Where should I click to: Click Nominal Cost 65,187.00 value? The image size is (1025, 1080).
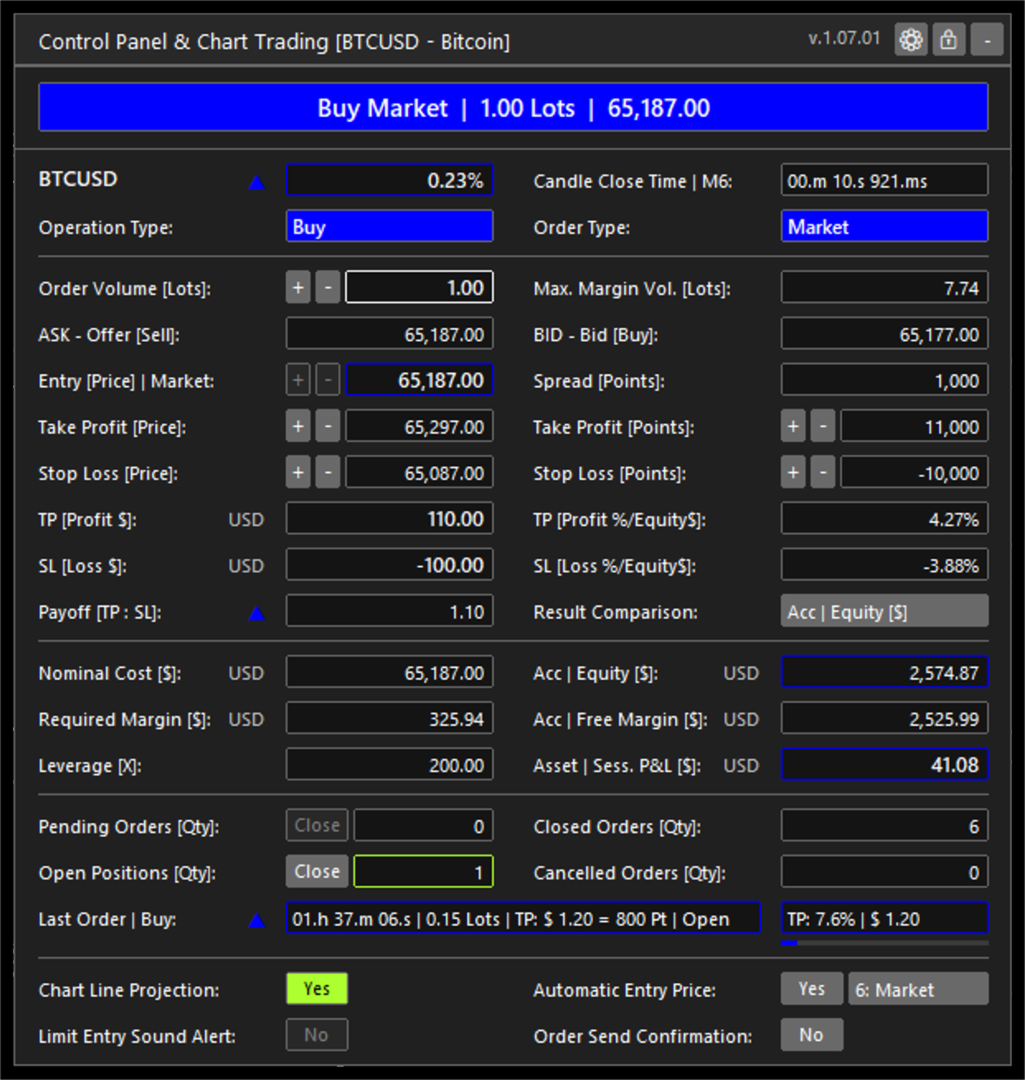[389, 672]
